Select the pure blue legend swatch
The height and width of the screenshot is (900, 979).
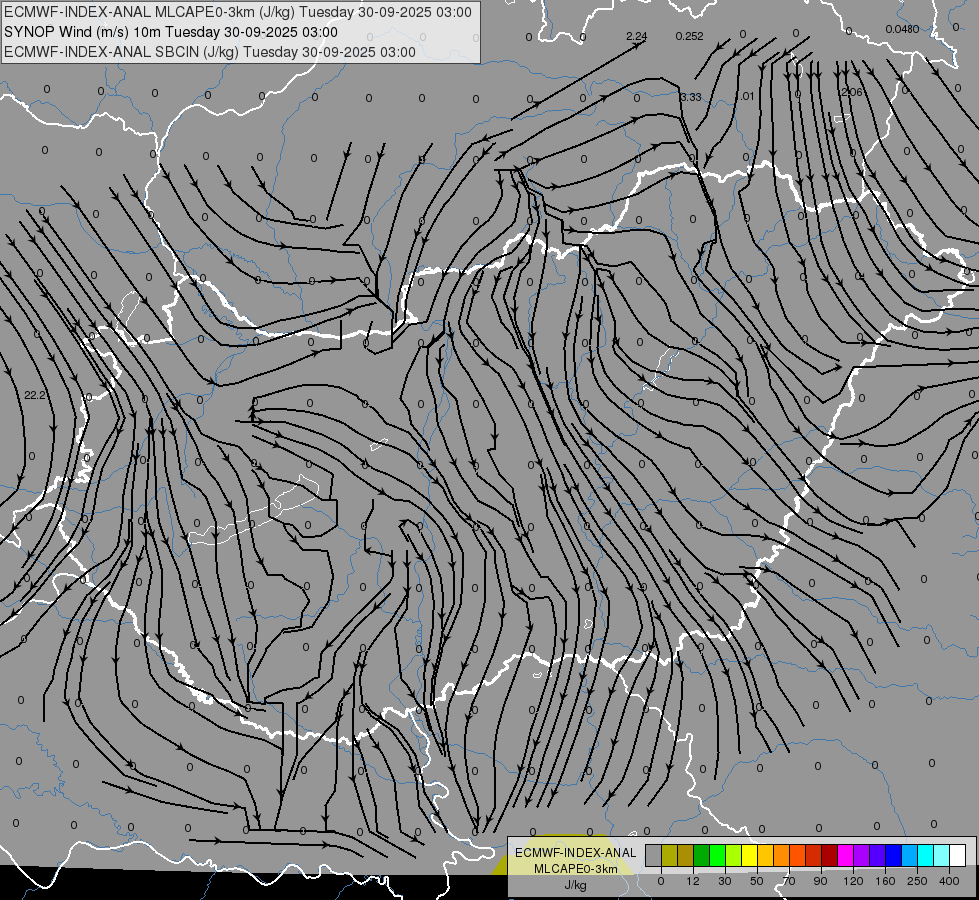[x=893, y=855]
